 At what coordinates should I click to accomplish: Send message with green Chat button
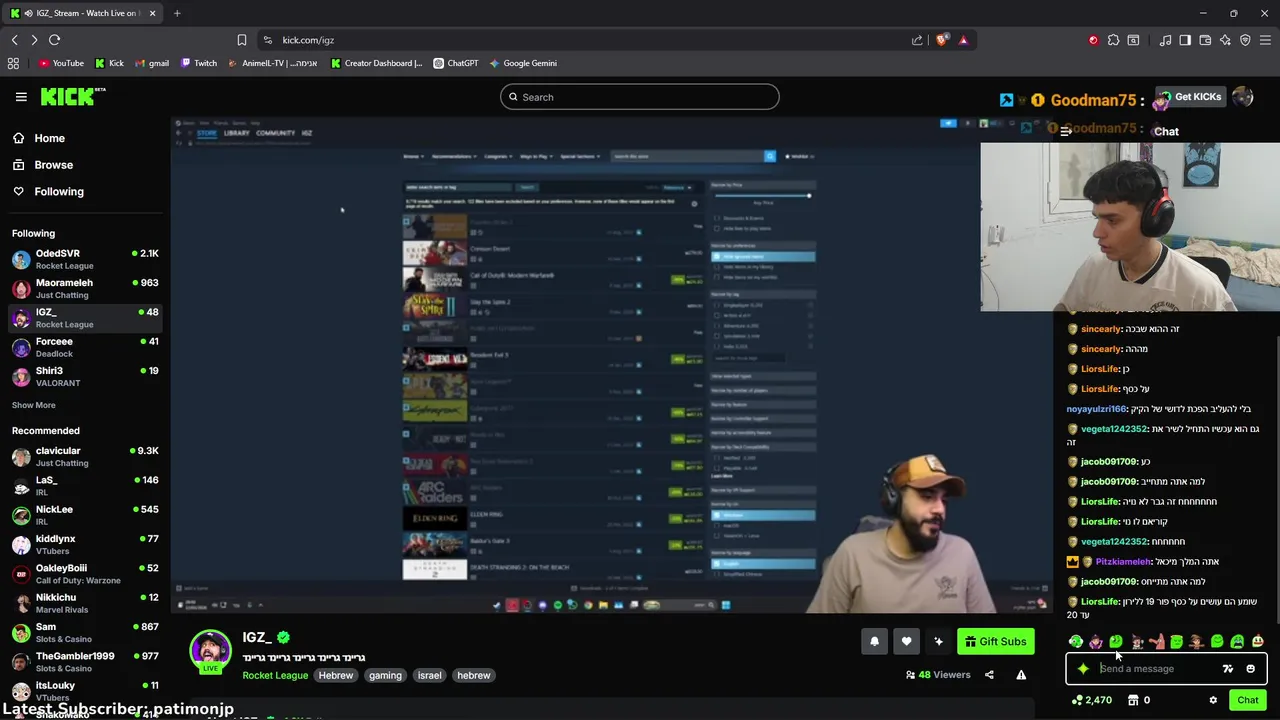pos(1247,700)
